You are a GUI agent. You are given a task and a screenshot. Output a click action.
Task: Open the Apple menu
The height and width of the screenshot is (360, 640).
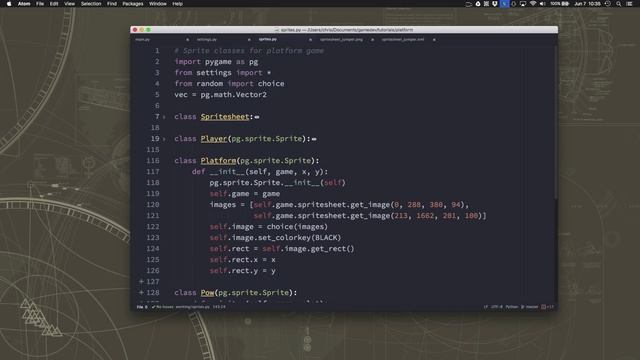pyautogui.click(x=9, y=4)
